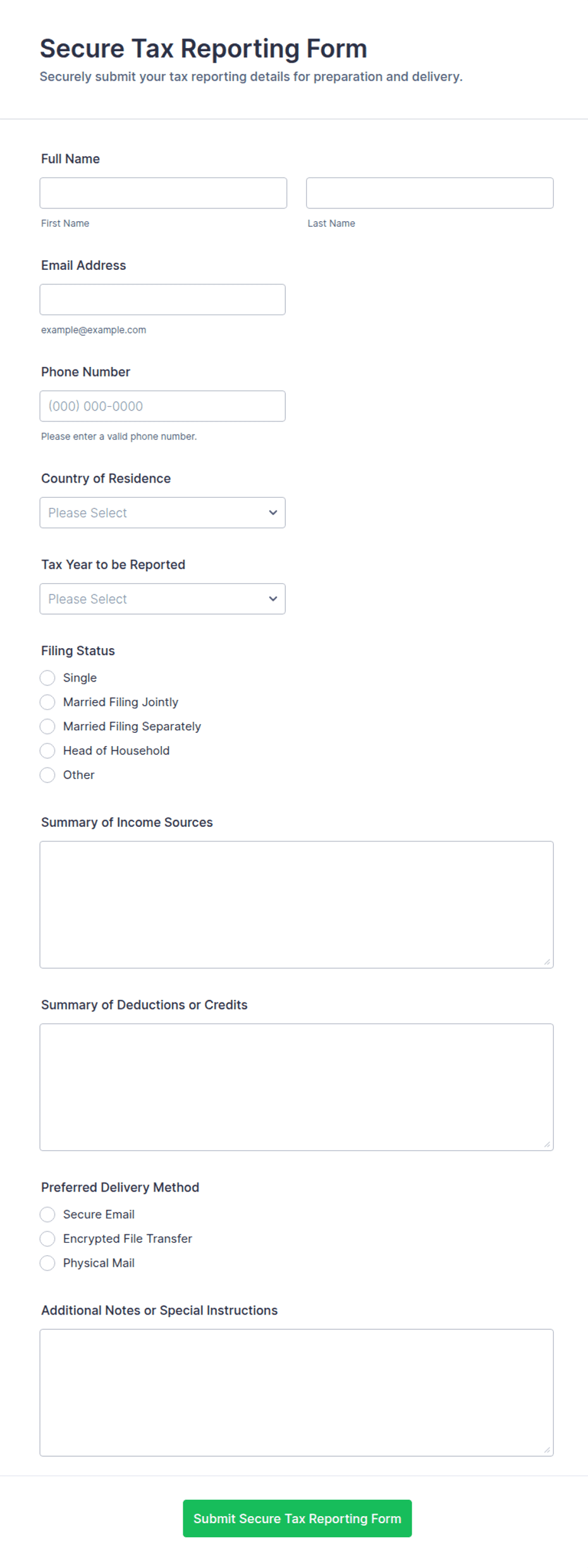Click the First Name input field
This screenshot has width=588, height=1568.
click(163, 193)
